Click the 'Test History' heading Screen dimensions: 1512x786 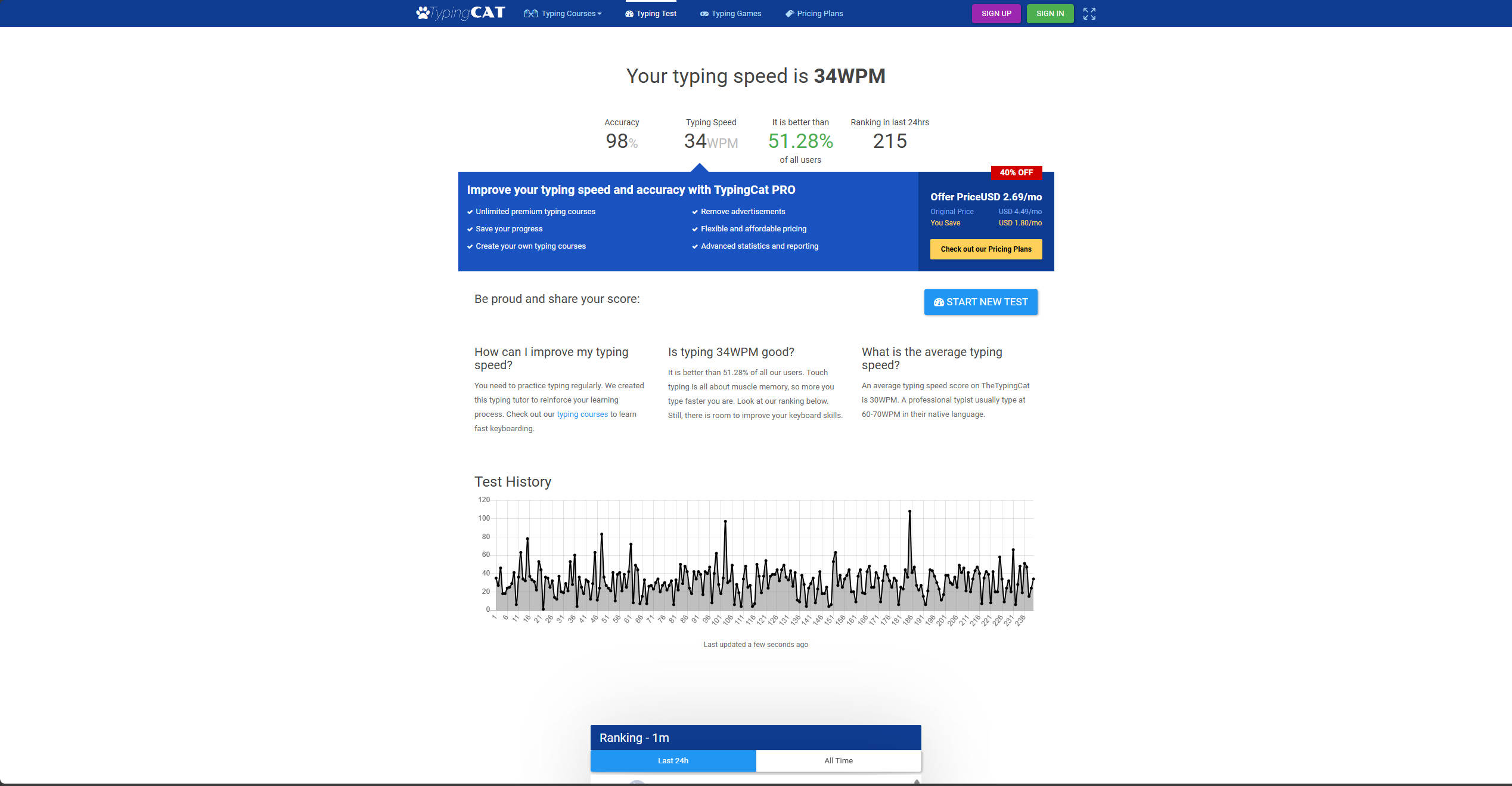[513, 482]
